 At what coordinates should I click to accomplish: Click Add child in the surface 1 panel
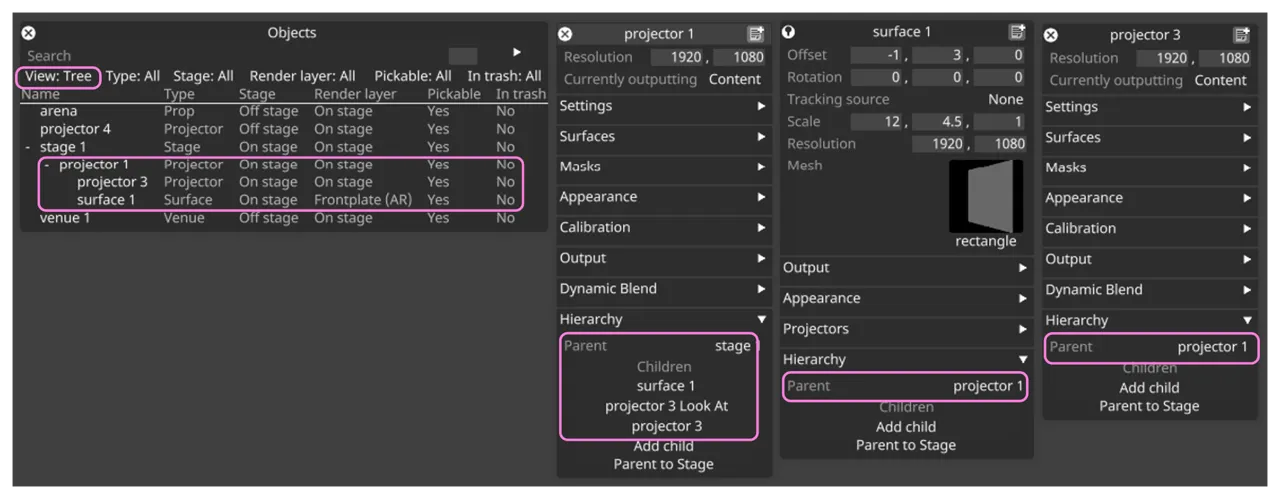coord(906,427)
